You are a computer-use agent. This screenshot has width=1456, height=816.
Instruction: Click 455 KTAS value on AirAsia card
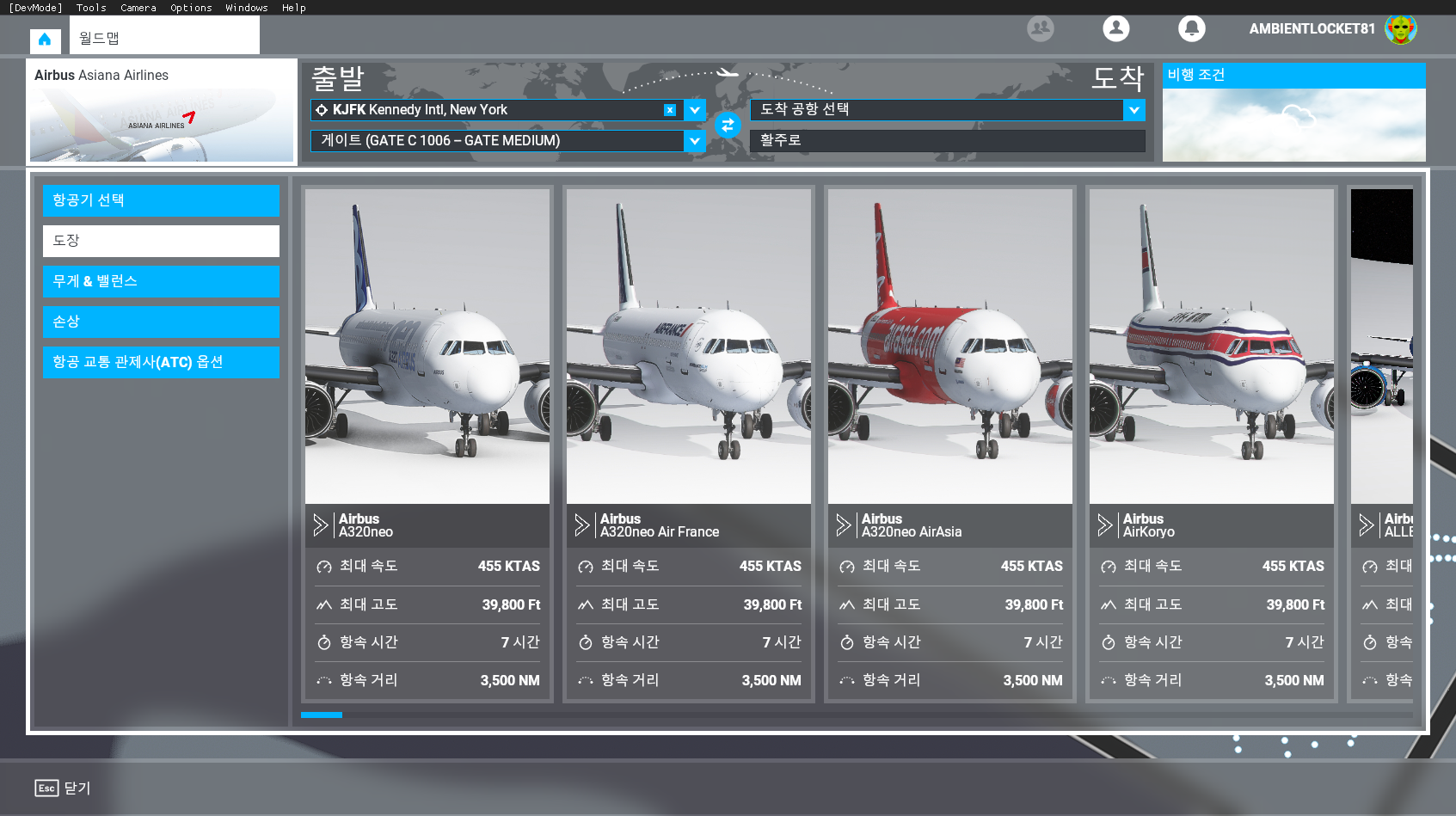pyautogui.click(x=1032, y=567)
